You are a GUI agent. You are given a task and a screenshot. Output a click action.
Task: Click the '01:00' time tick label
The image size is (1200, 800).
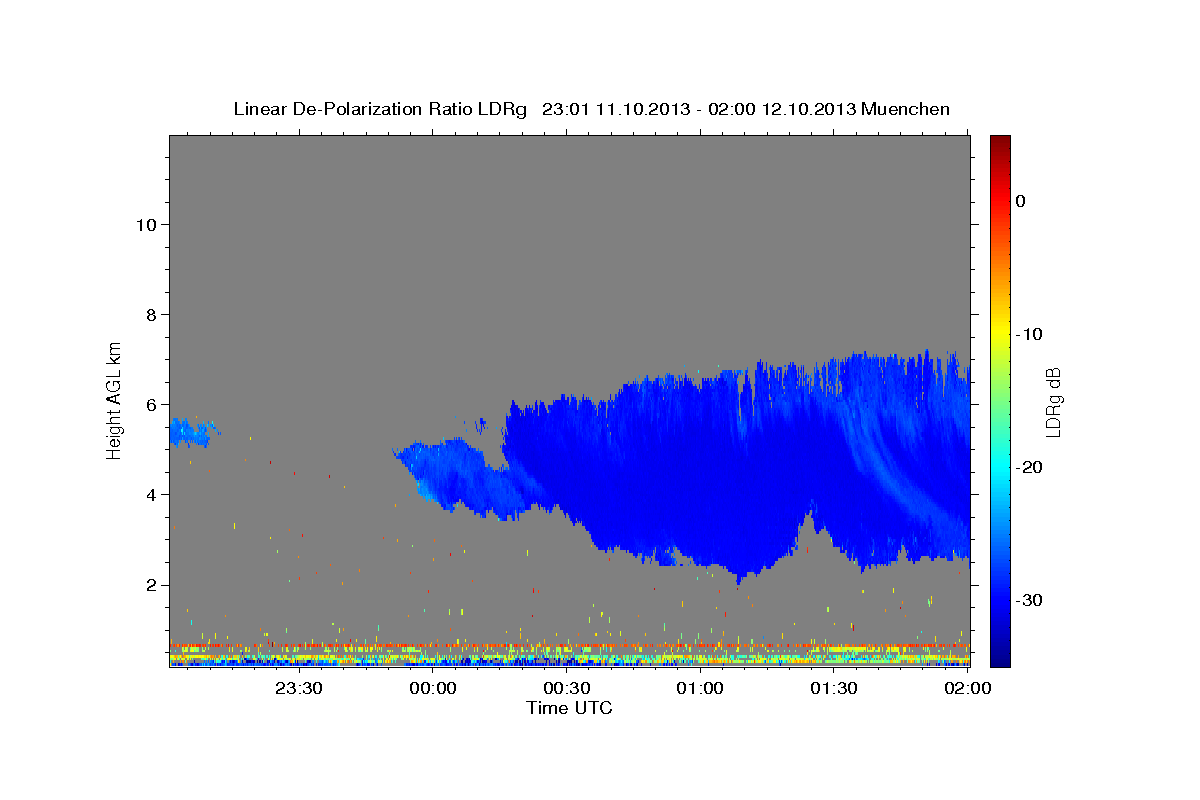[700, 688]
